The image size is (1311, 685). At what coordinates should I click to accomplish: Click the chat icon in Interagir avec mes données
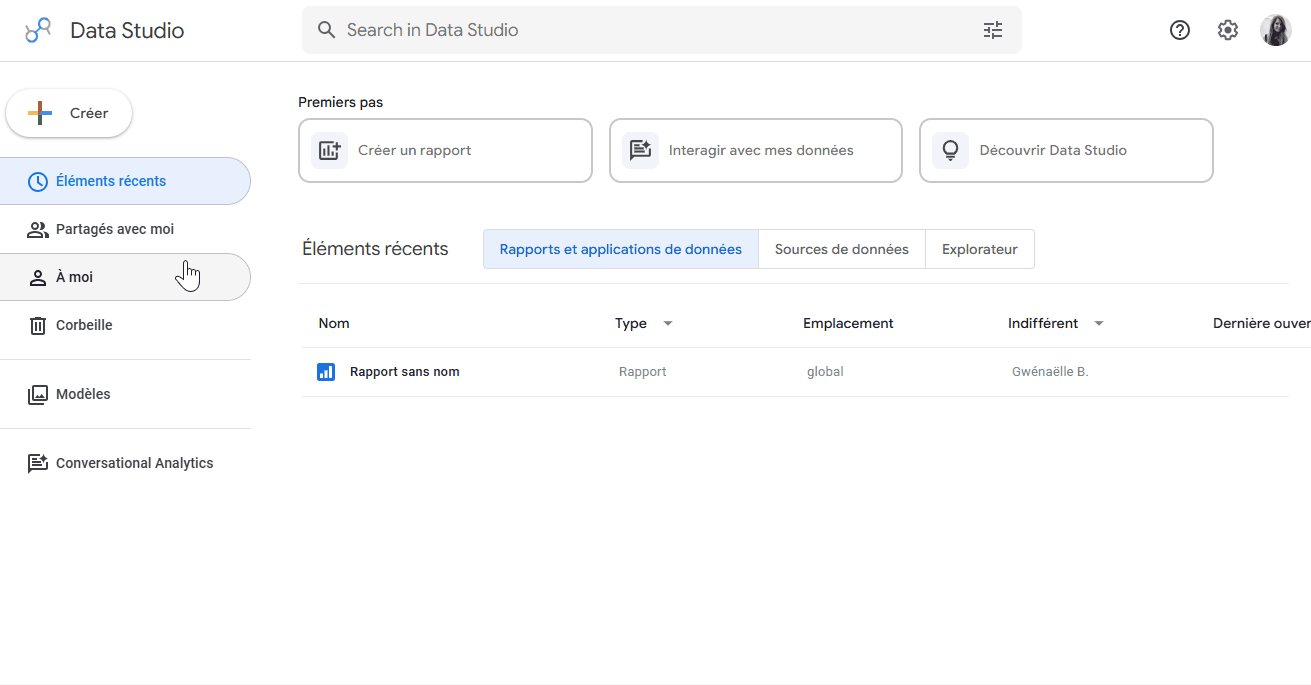pyautogui.click(x=640, y=151)
